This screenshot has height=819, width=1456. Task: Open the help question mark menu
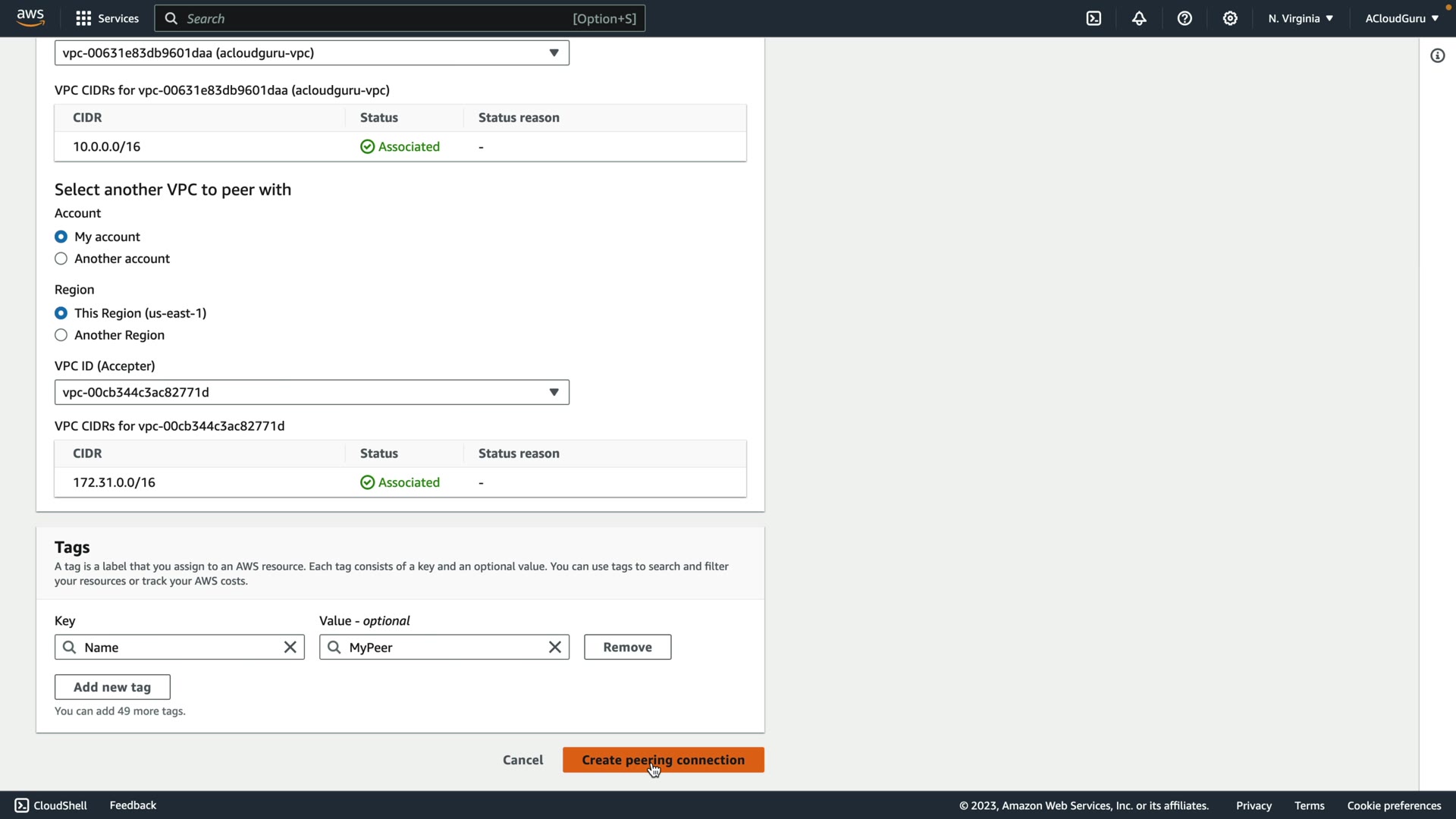(1185, 18)
